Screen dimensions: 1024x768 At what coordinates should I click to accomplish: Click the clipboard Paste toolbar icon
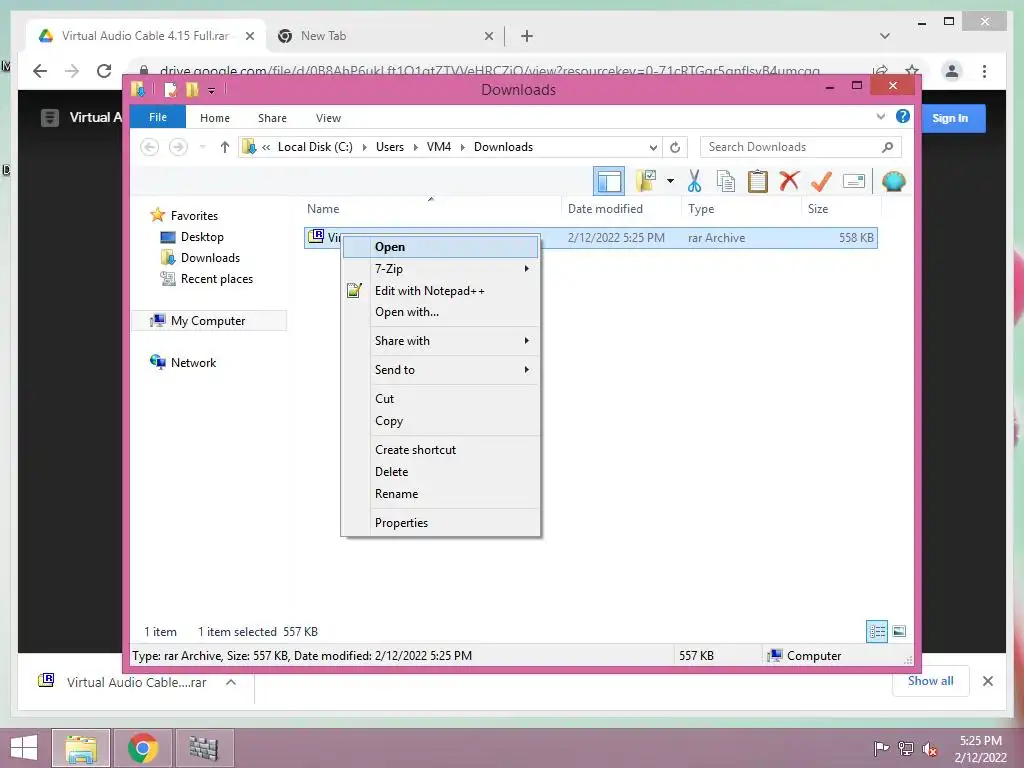[758, 181]
